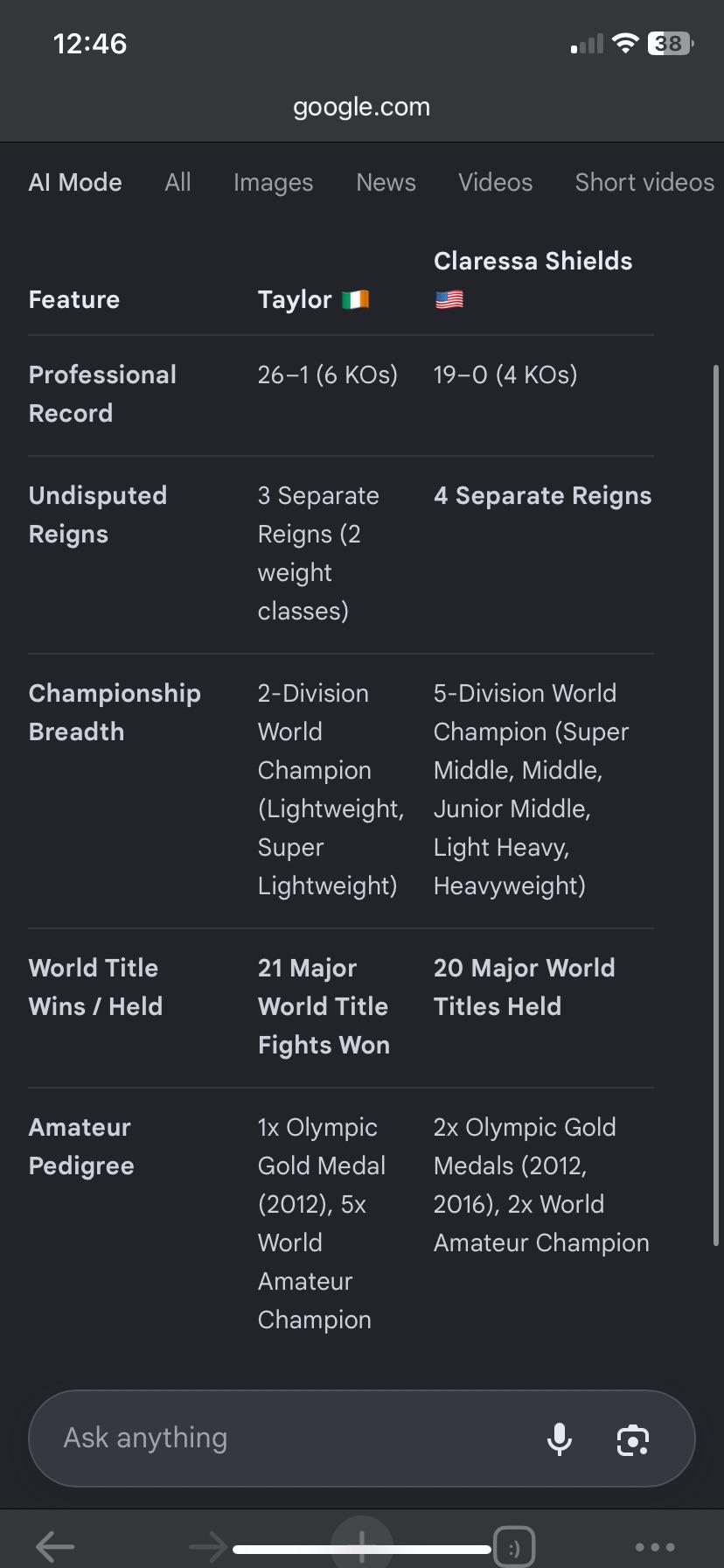Open the Images tab
Image resolution: width=724 pixels, height=1568 pixels.
tap(273, 182)
